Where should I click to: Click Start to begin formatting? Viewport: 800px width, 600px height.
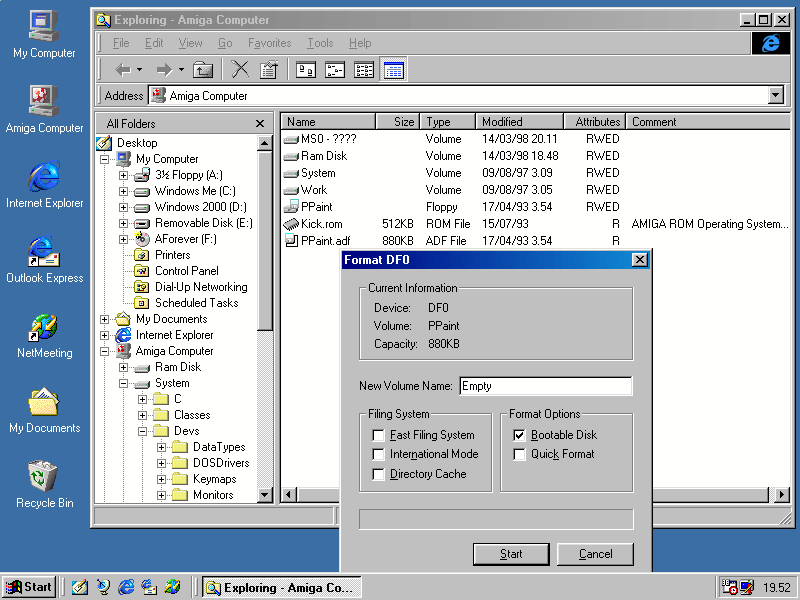click(x=511, y=554)
